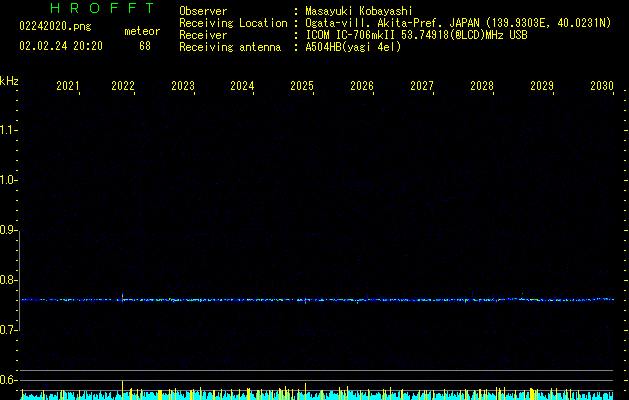Click time marker 2026
The height and width of the screenshot is (400, 629).
click(362, 86)
